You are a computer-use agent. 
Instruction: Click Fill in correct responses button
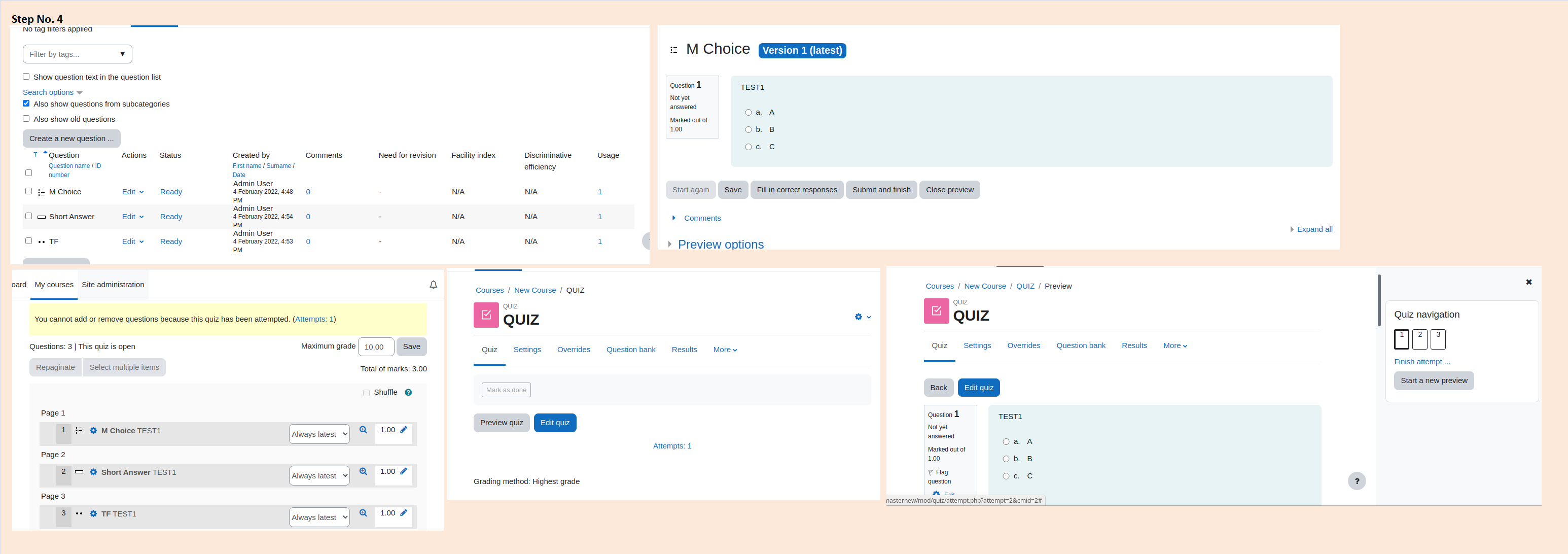tap(797, 190)
